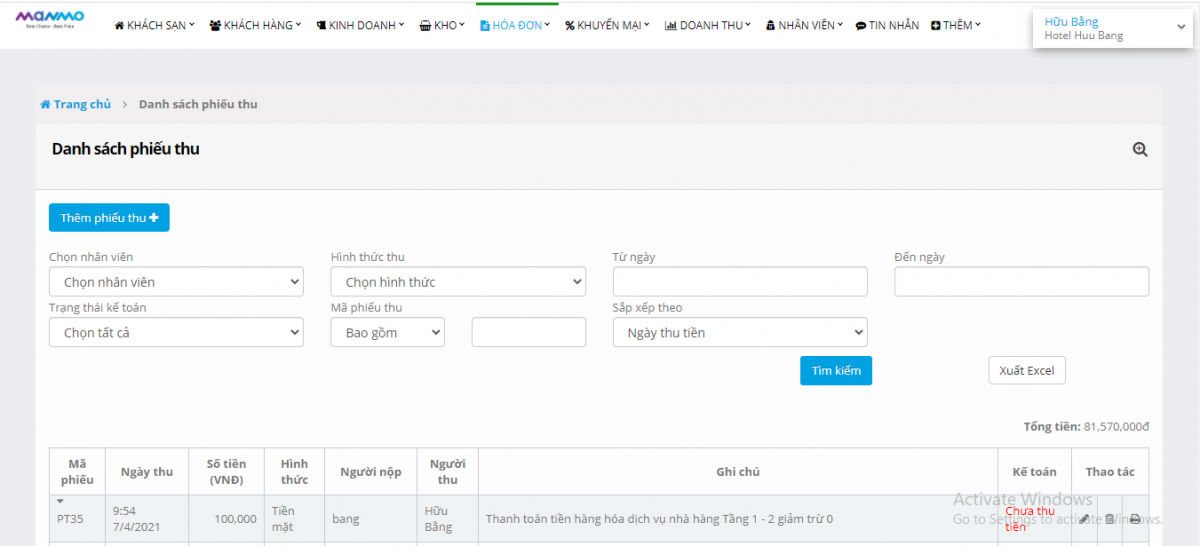Open the TIN NHẮN menu item
This screenshot has height=546, width=1200.
coord(887,25)
